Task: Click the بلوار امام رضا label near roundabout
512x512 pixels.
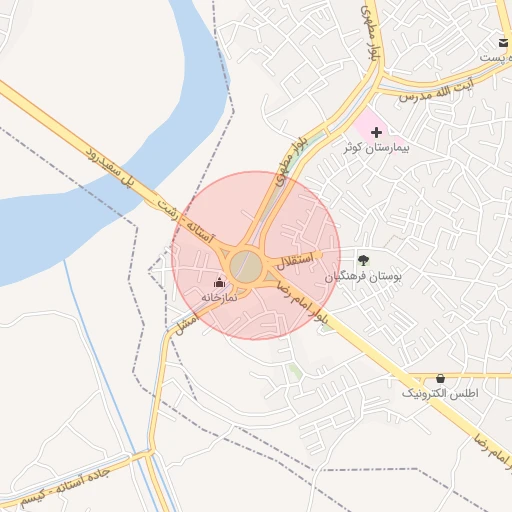Action: [302, 303]
